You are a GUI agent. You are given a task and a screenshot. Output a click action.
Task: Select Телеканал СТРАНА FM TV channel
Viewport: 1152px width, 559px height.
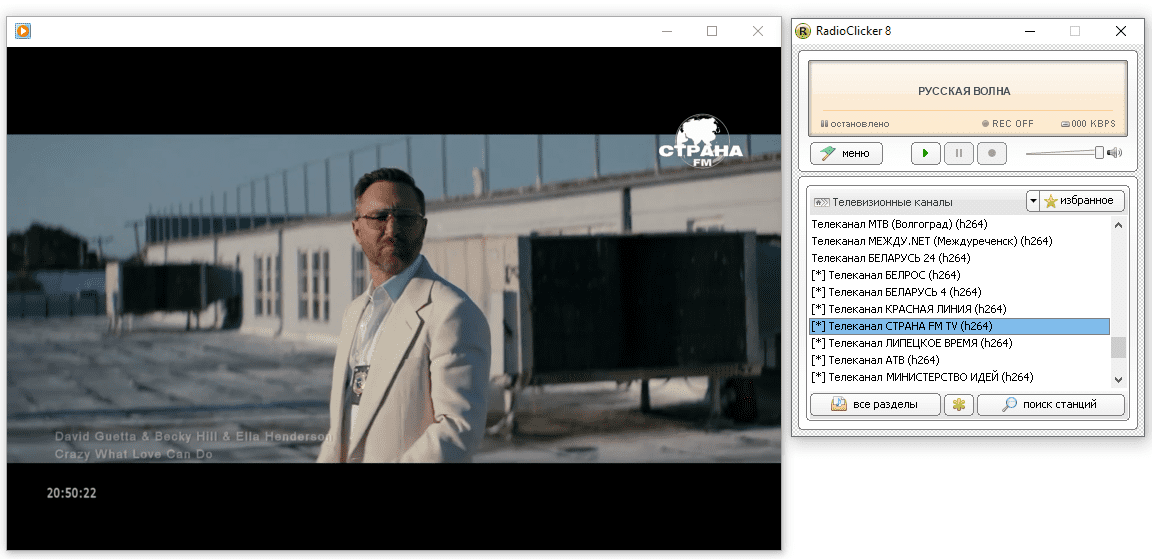tap(960, 326)
